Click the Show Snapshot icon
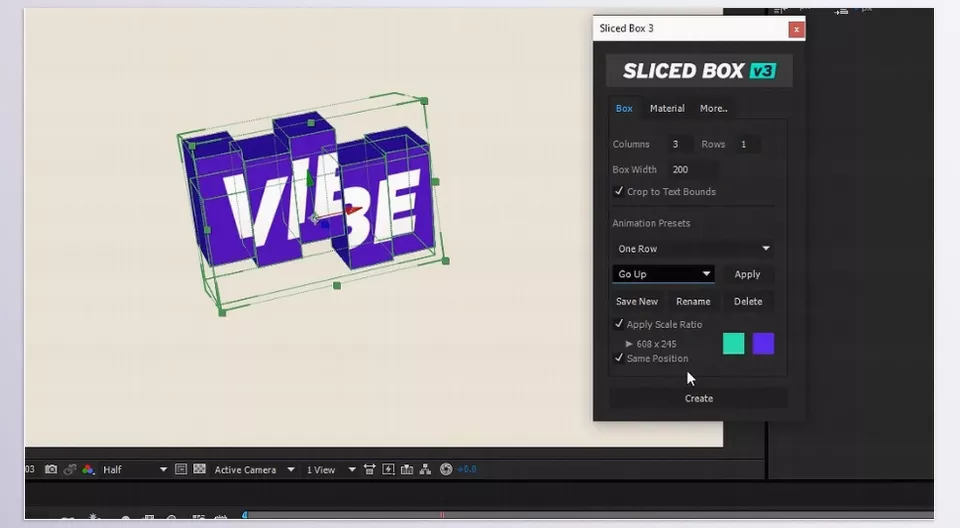Screen dimensions: 960x528 (x=70, y=469)
